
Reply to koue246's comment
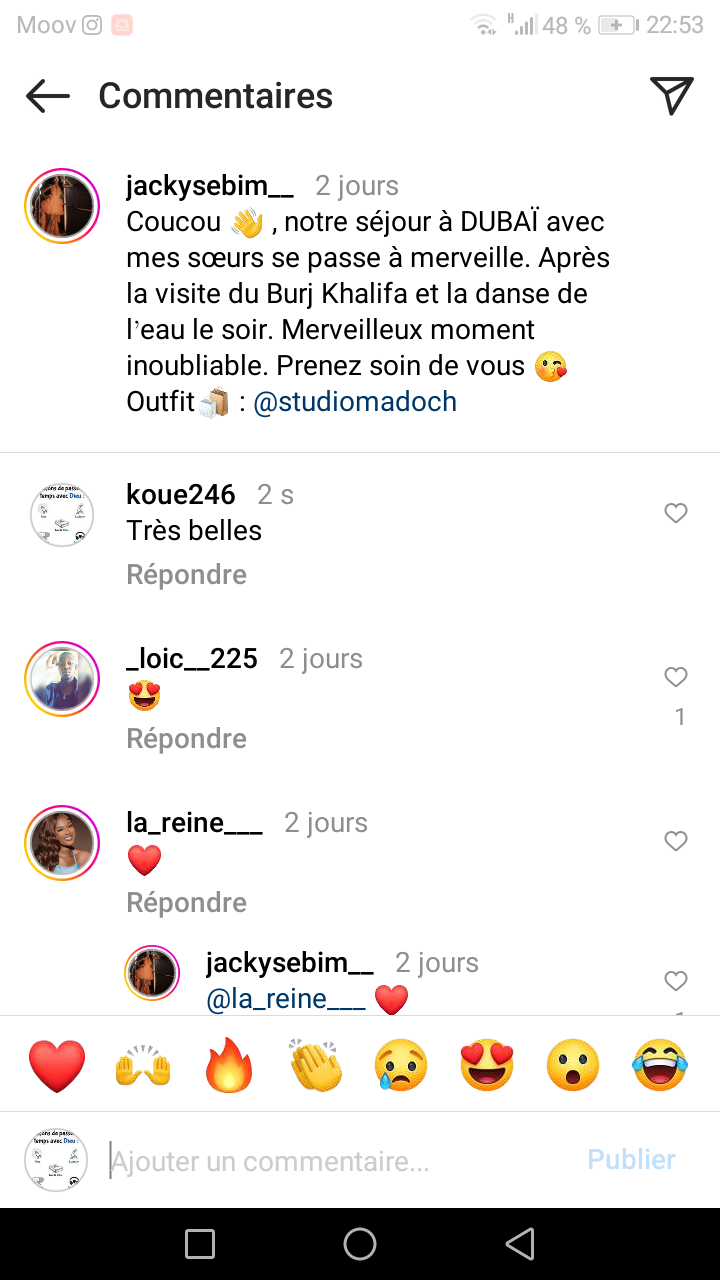(186, 575)
